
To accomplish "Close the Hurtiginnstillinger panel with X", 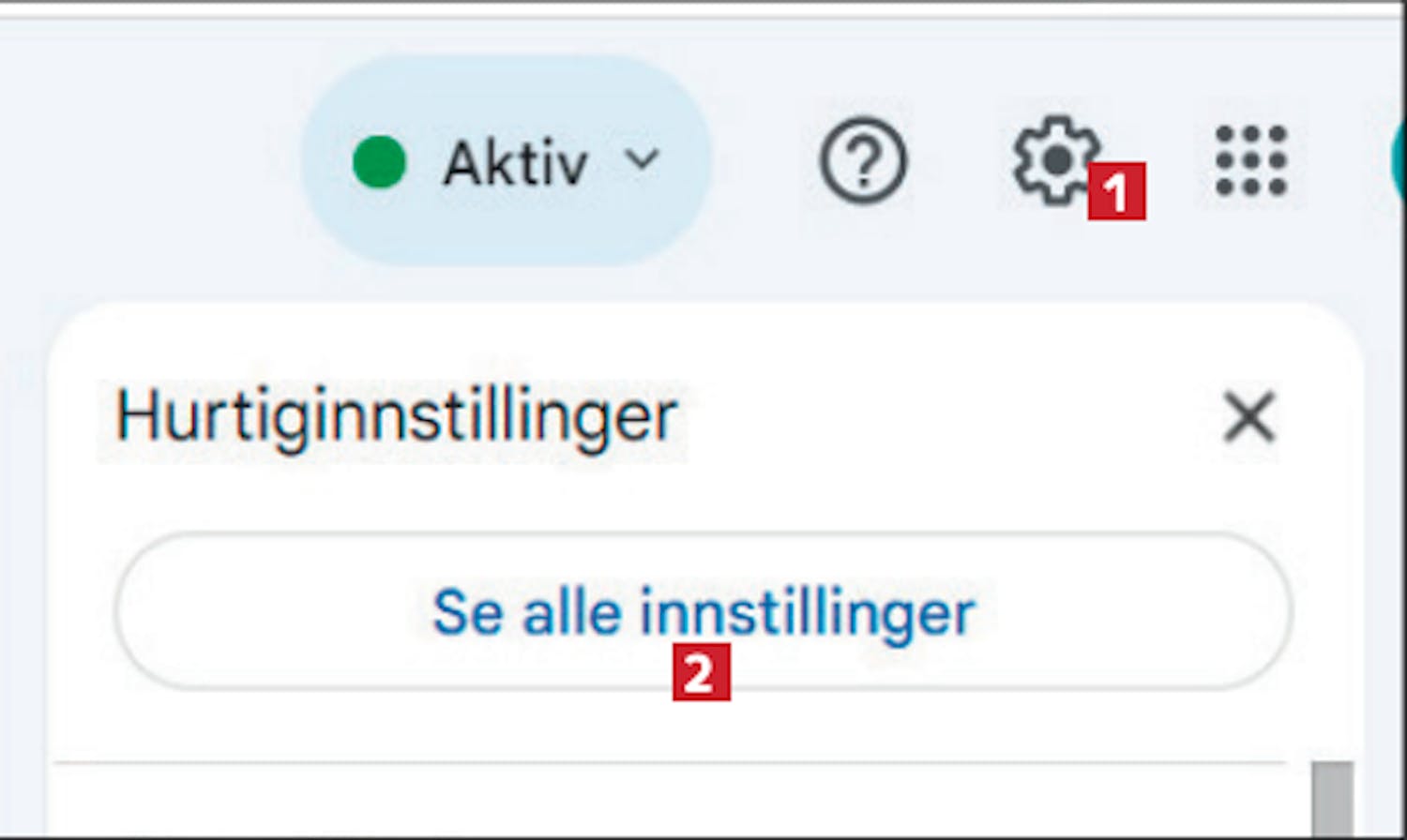I will (1249, 416).
